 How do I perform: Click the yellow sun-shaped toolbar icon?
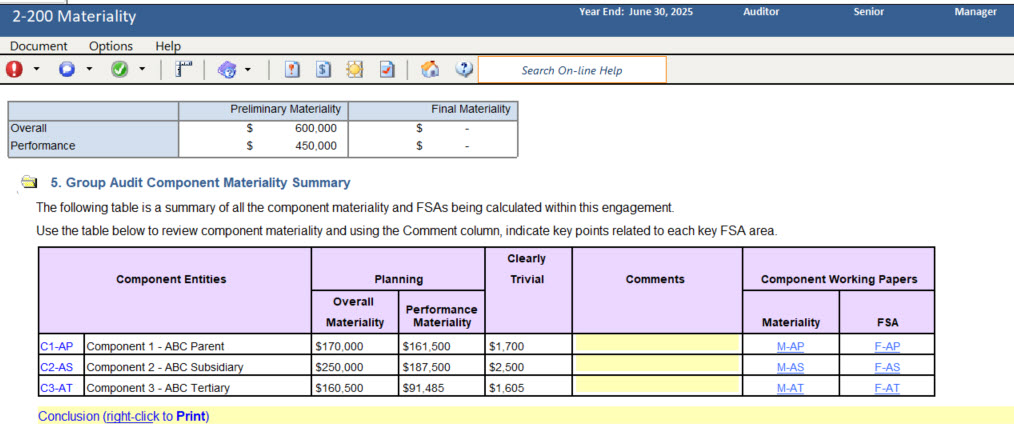tap(354, 69)
